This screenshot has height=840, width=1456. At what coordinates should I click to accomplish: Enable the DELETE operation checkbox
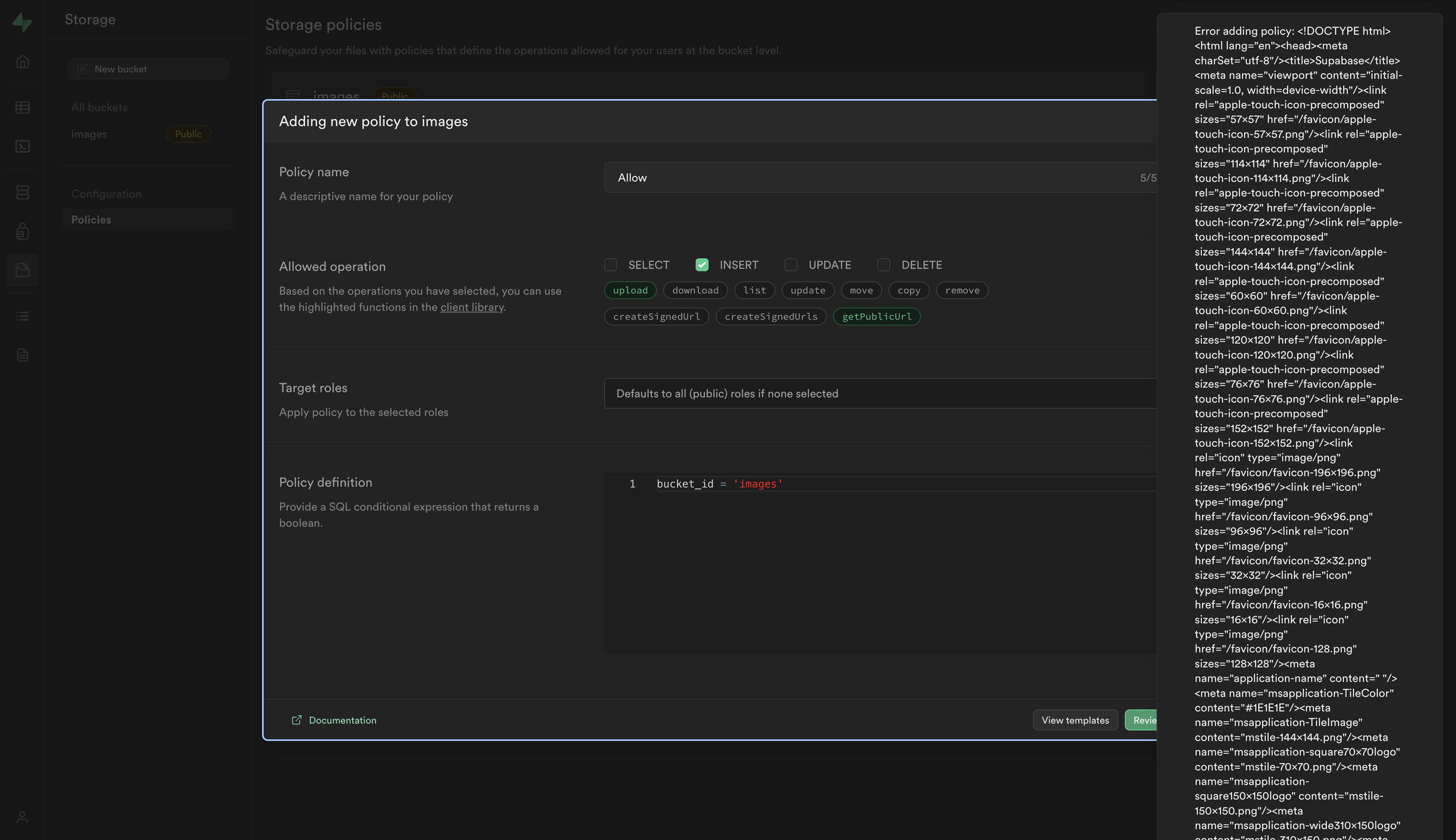pos(884,265)
